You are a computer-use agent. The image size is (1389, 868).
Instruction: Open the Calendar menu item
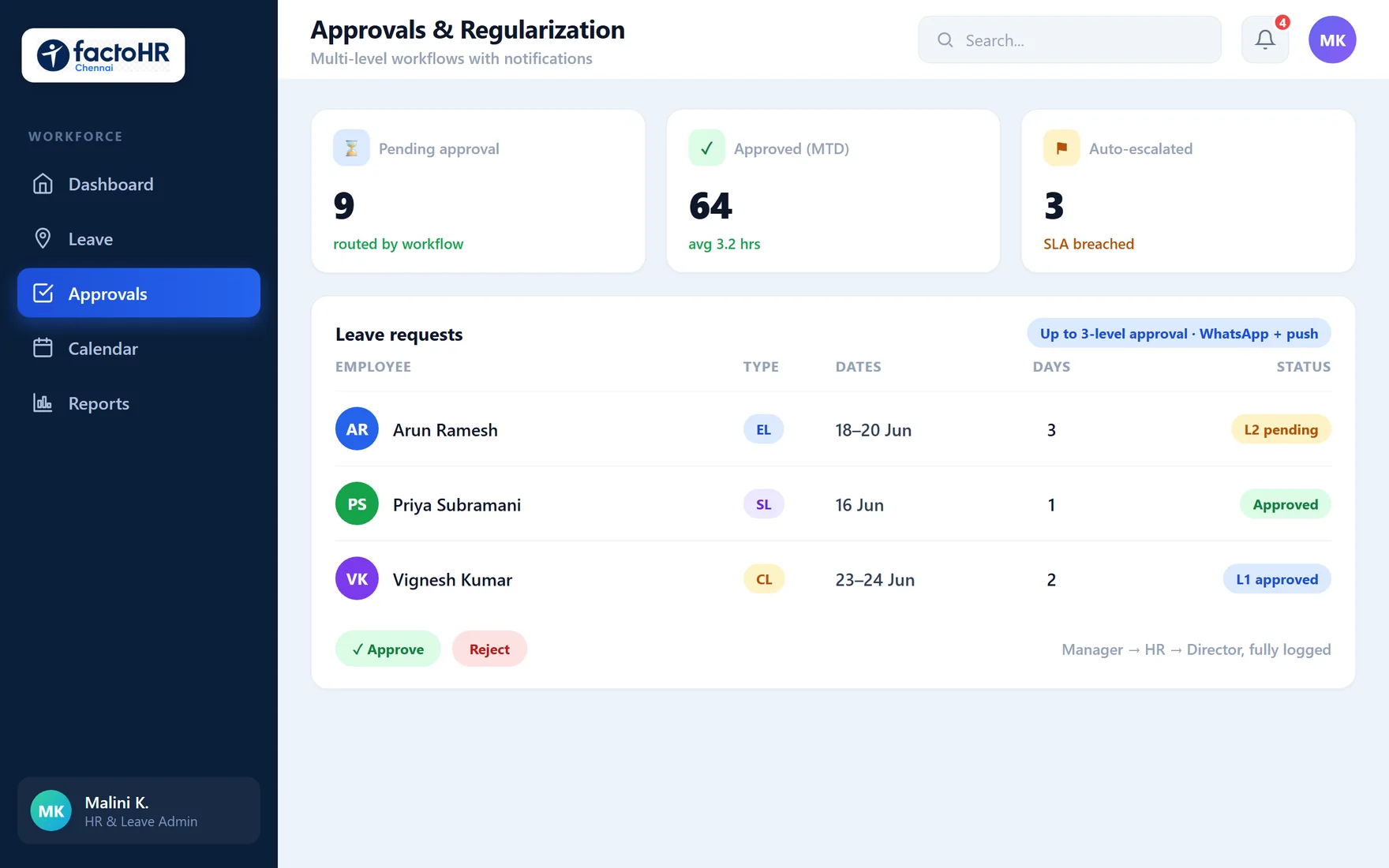[x=139, y=348]
